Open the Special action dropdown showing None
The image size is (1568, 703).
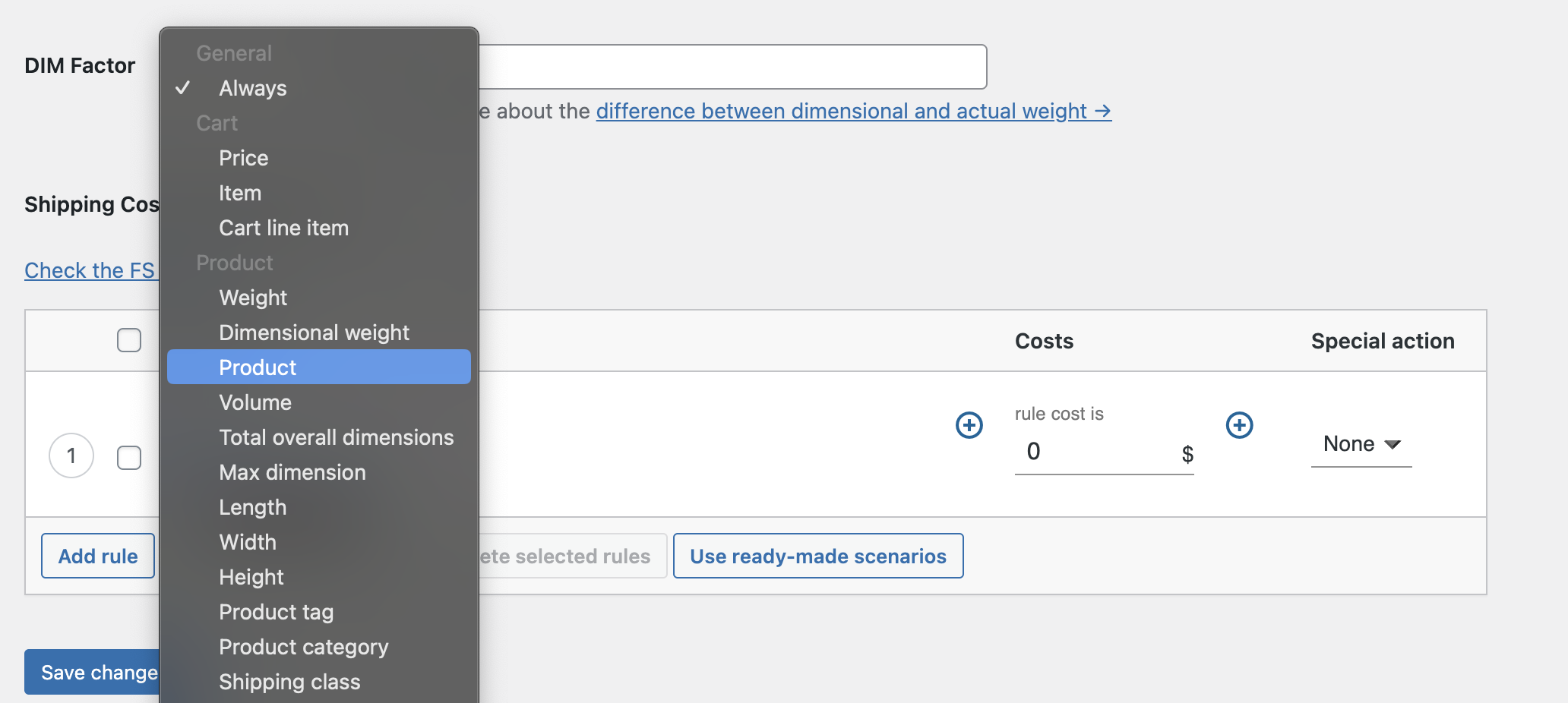pyautogui.click(x=1361, y=443)
